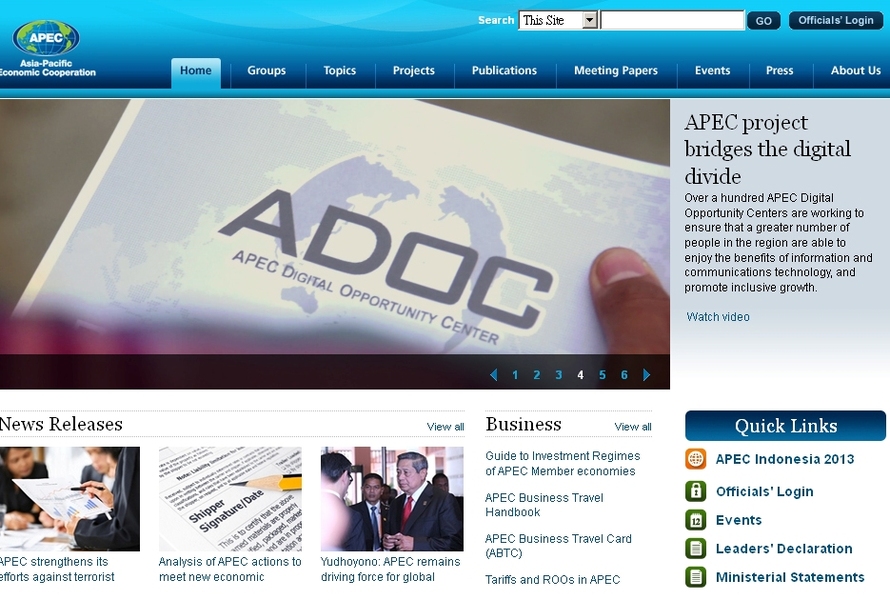Click the Officials' Login button in header
The image size is (890, 600).
836,20
